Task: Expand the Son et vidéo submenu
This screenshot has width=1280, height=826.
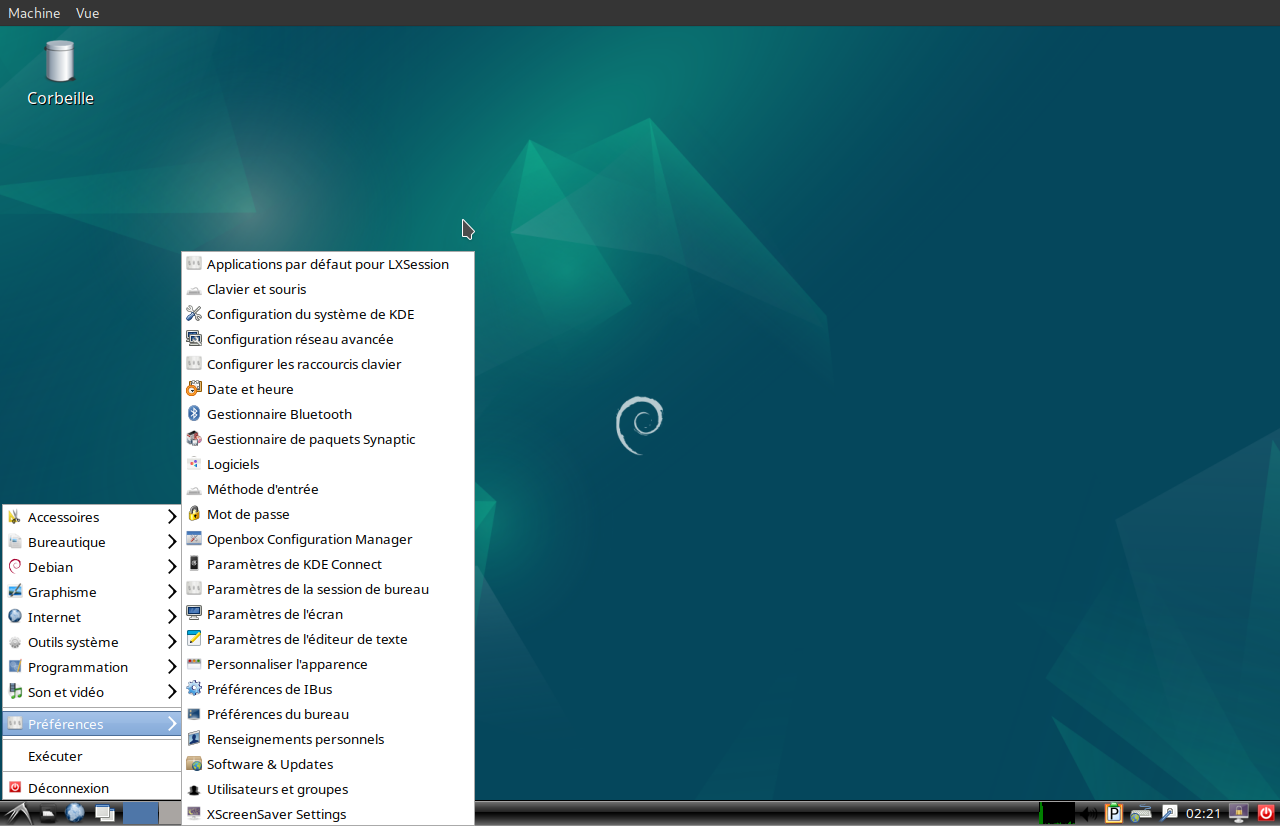Action: [x=92, y=692]
